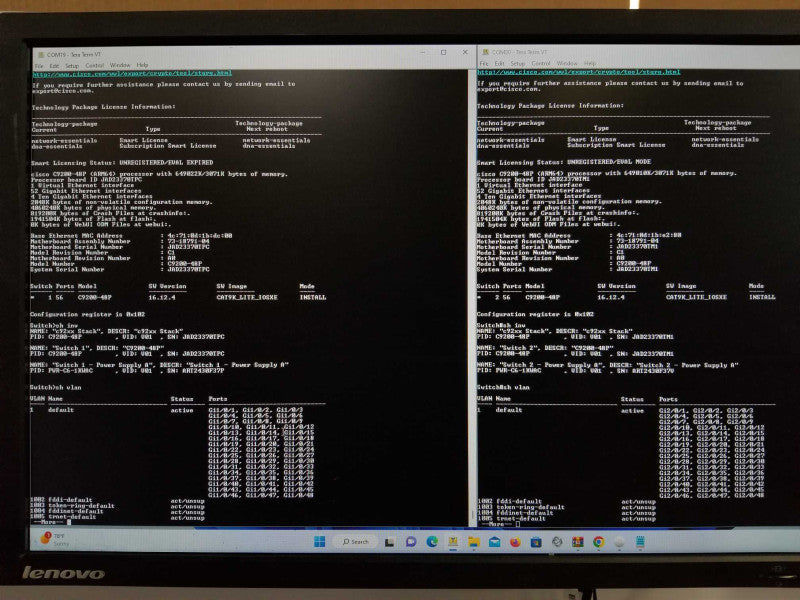The height and width of the screenshot is (600, 800).
Task: Click '1005 trnet-default' row in COM19 terminal
Action: click(117, 517)
